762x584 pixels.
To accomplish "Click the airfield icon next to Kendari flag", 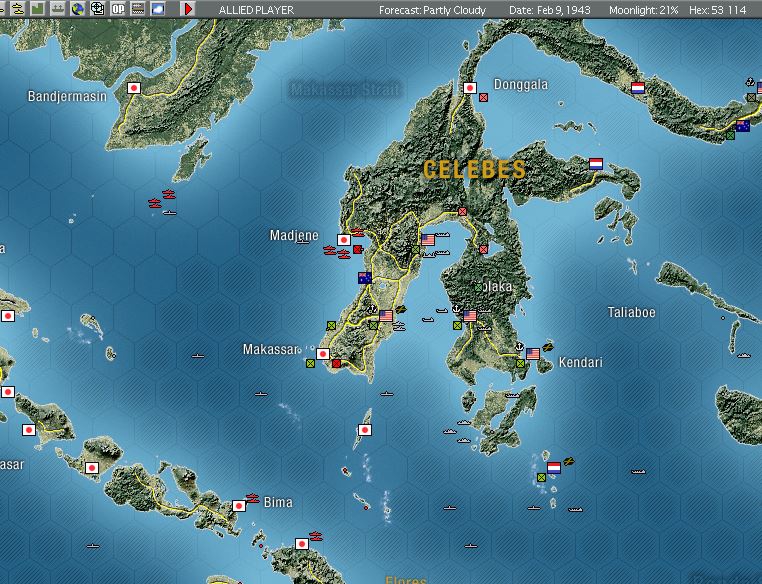I will (x=548, y=347).
